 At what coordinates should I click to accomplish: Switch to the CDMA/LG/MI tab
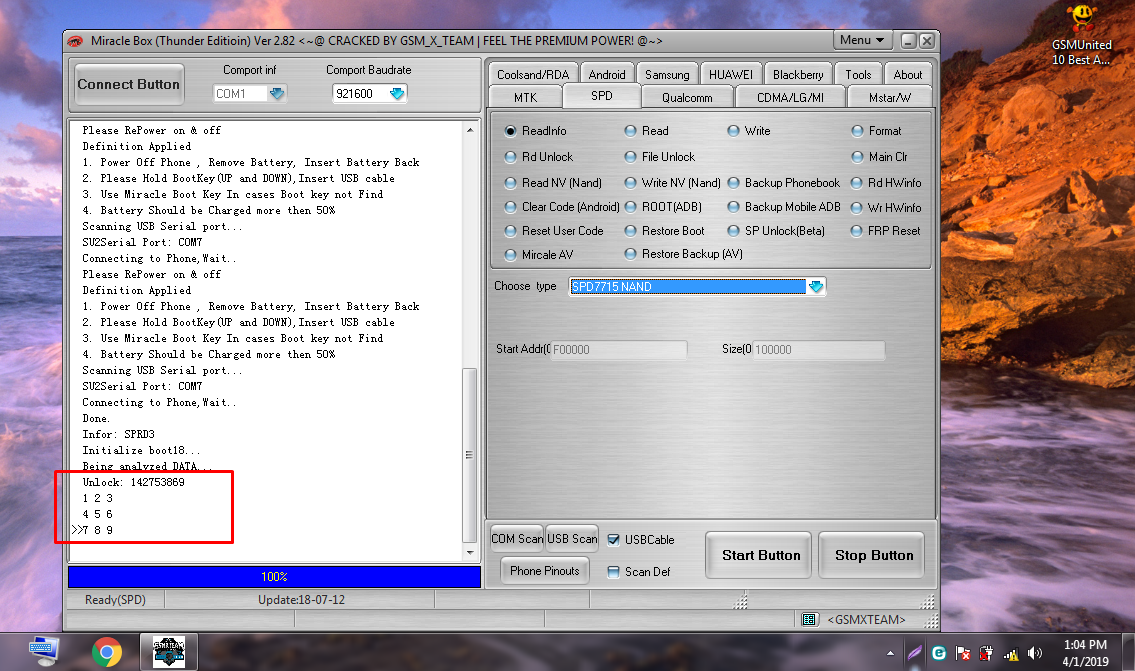(x=790, y=98)
